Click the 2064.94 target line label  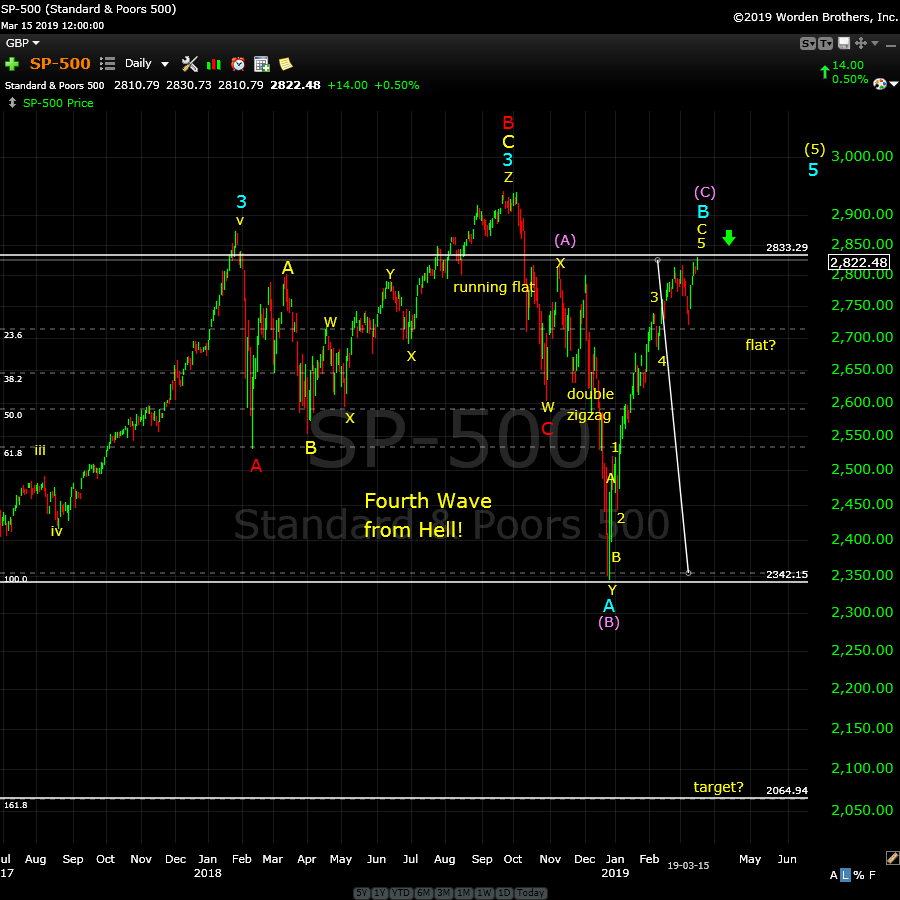[x=787, y=790]
